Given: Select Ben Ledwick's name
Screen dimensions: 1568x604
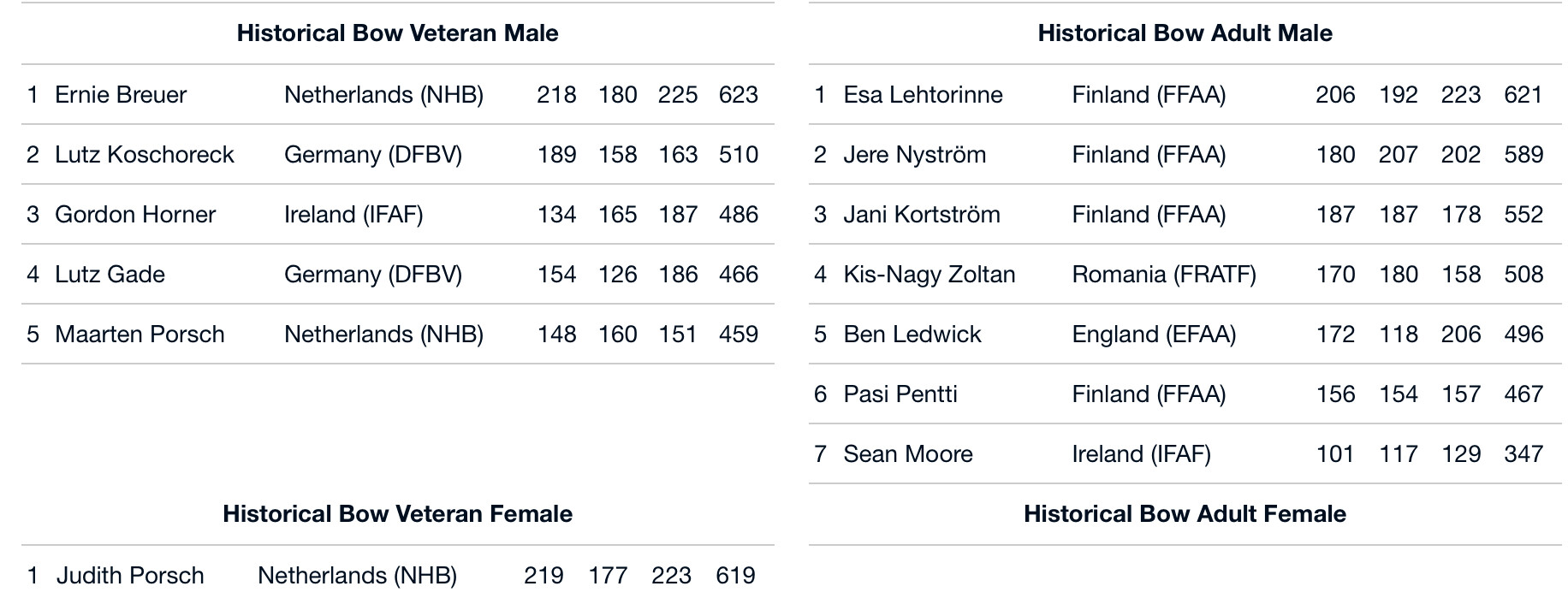Looking at the screenshot, I should [x=912, y=335].
